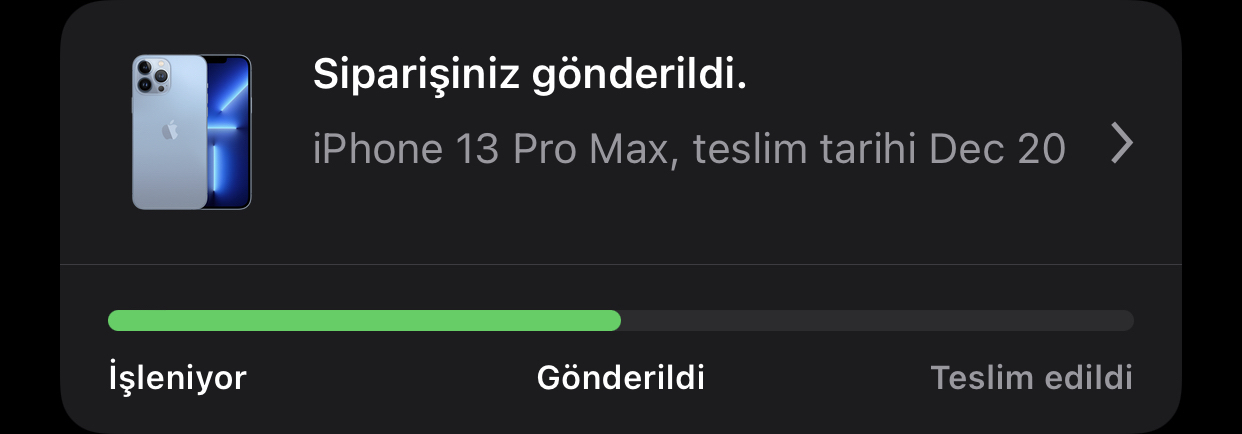Click the Apple logo on the iPhone back

[170, 130]
